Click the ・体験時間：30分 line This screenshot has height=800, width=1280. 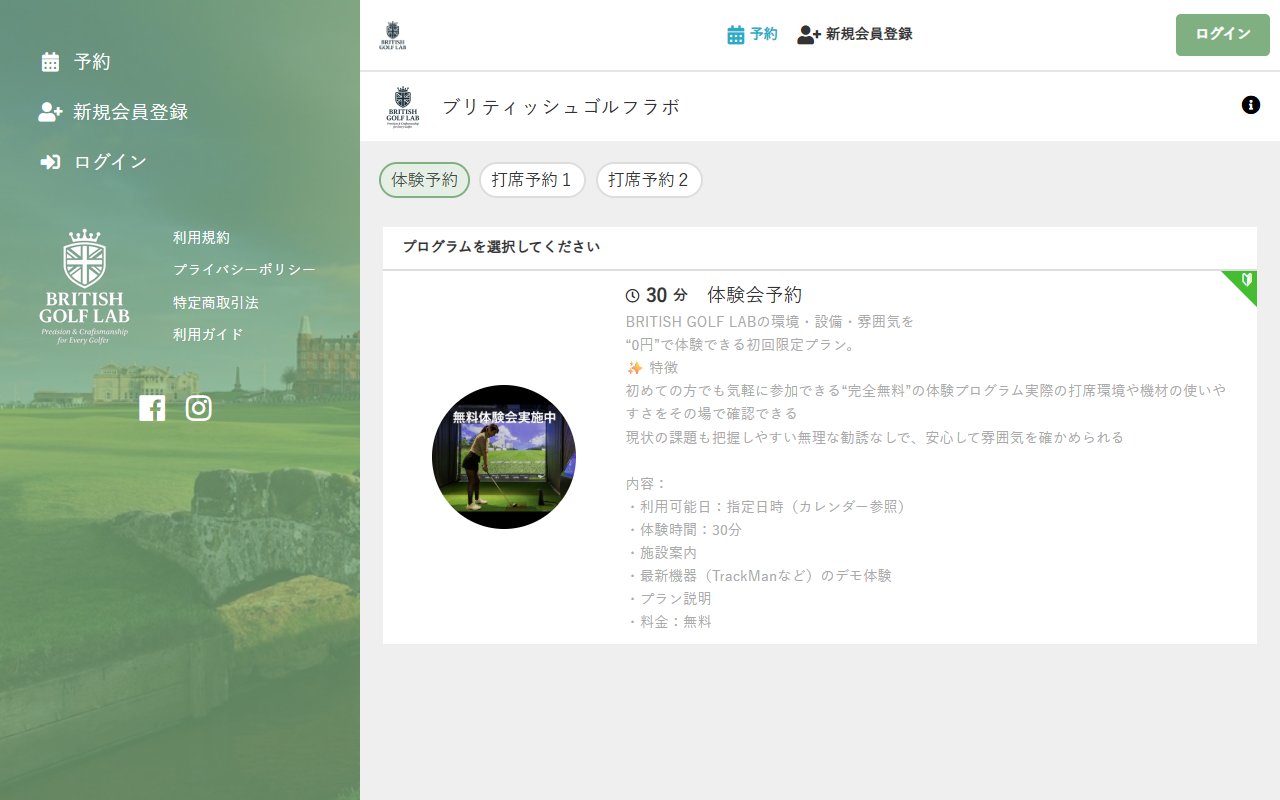tap(684, 530)
